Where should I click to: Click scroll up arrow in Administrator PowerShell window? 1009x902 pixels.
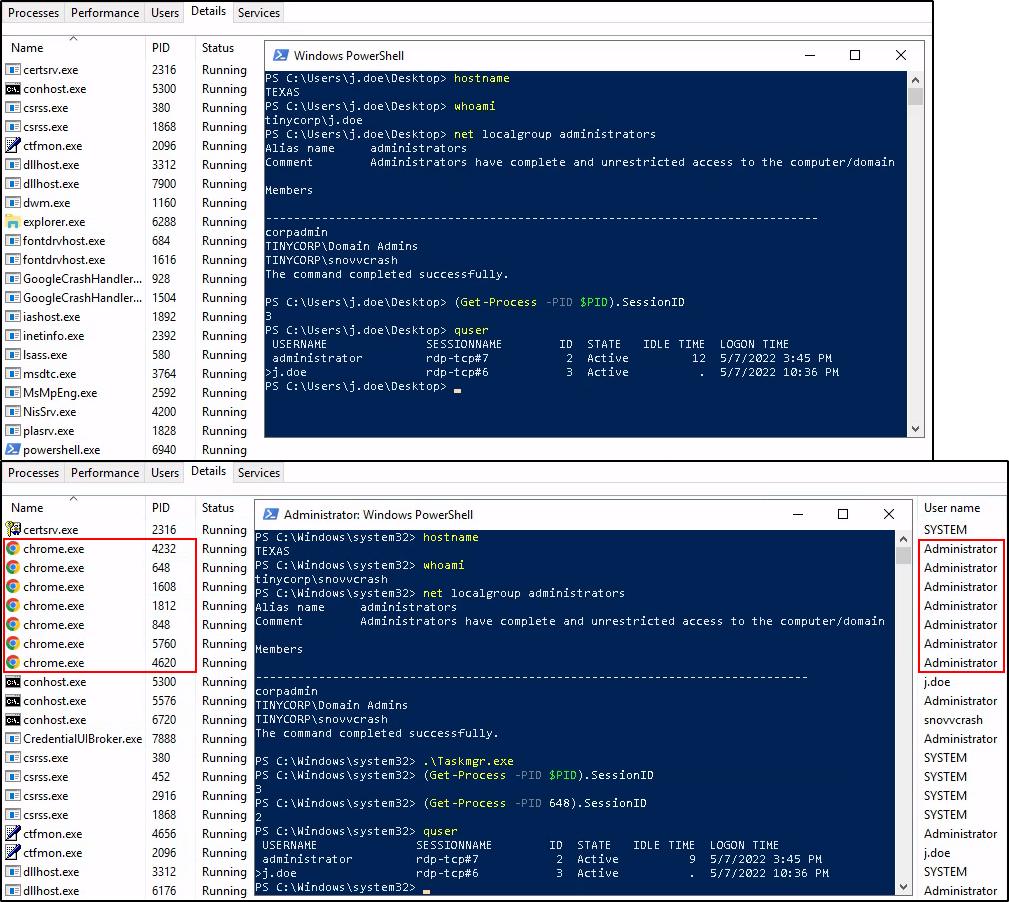[x=904, y=539]
